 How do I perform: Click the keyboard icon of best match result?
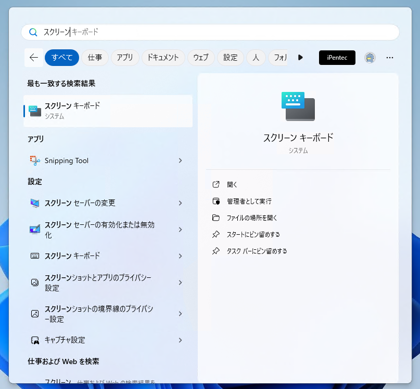click(x=35, y=111)
